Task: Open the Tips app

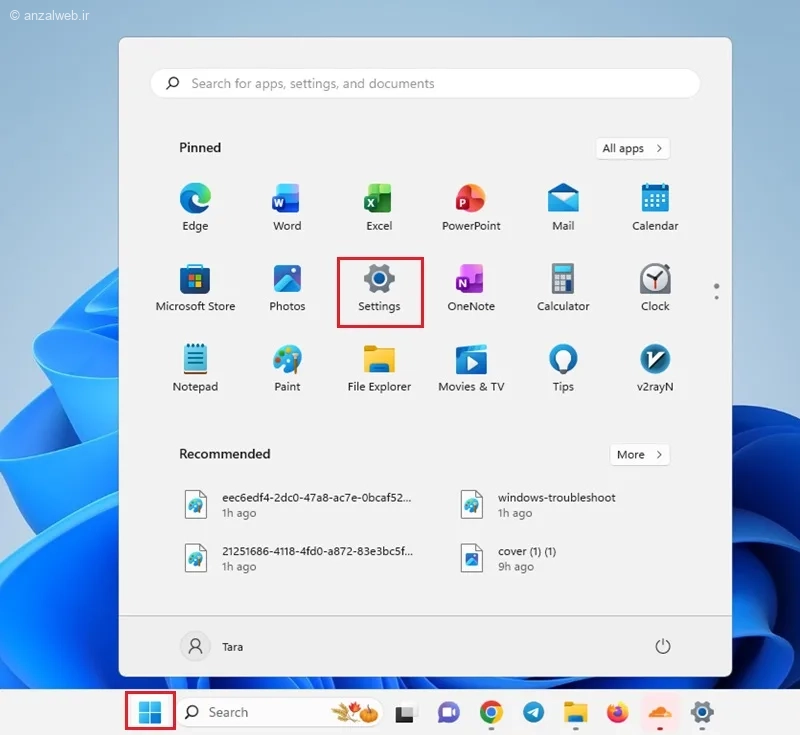Action: coord(563,368)
